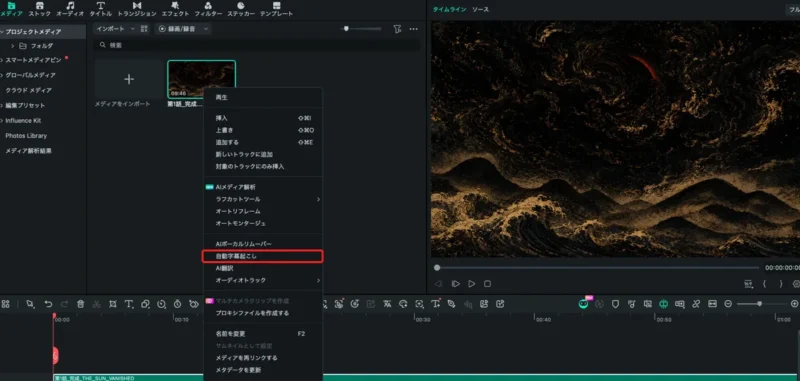Image resolution: width=800 pixels, height=381 pixels.
Task: Click the delete trash icon in timeline toolbar
Action: pyautogui.click(x=80, y=304)
